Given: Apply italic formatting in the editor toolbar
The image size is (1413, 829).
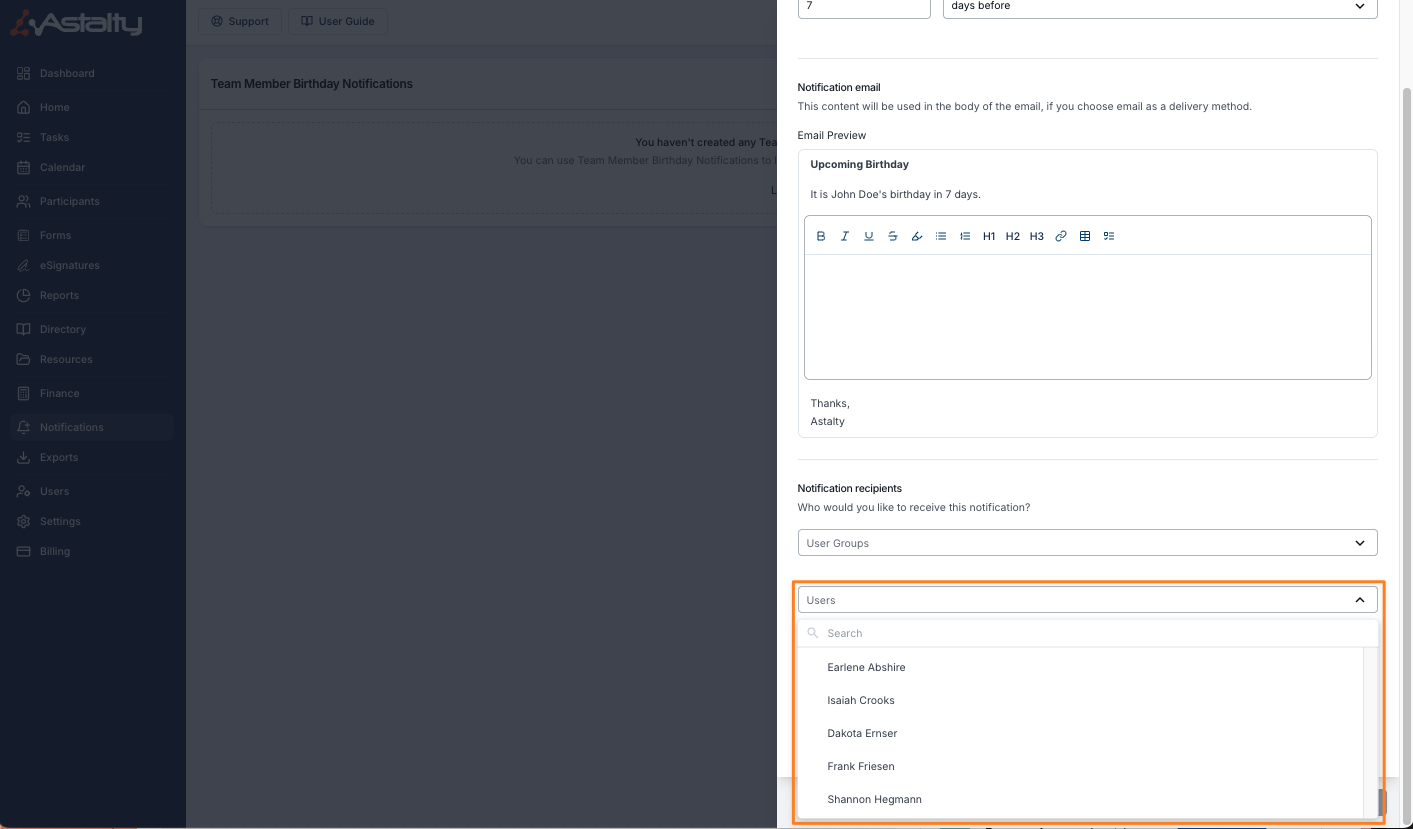Looking at the screenshot, I should pos(845,236).
